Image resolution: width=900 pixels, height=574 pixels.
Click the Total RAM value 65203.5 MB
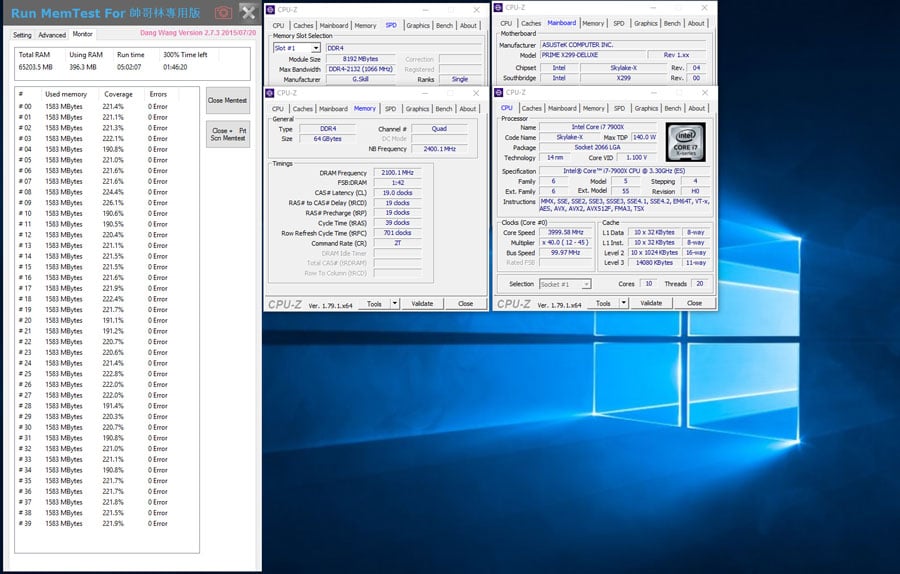[36, 67]
